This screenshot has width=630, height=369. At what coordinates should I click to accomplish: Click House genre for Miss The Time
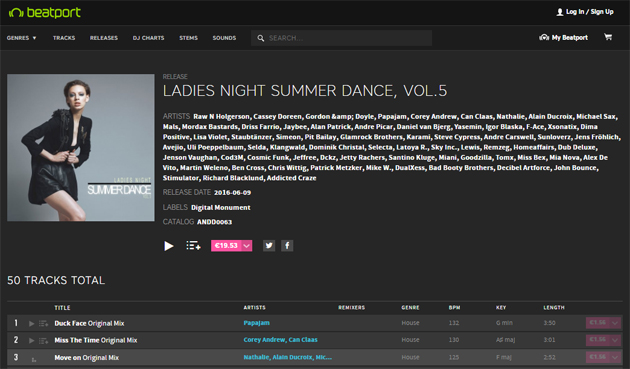(x=410, y=340)
